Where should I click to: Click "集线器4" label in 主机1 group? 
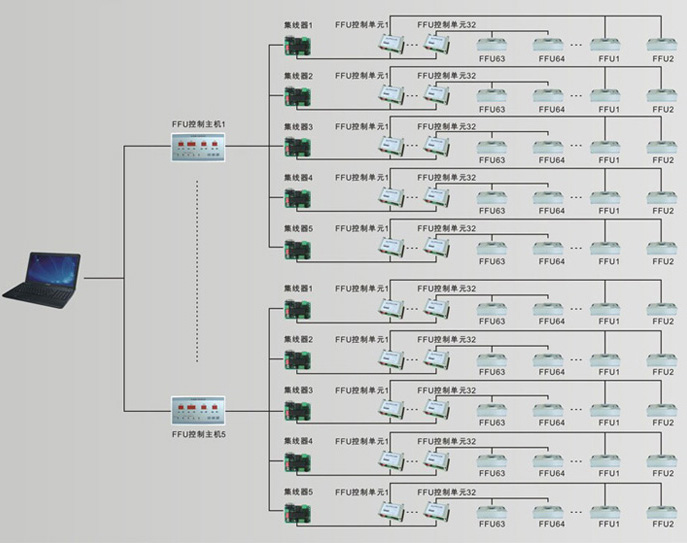click(x=298, y=177)
